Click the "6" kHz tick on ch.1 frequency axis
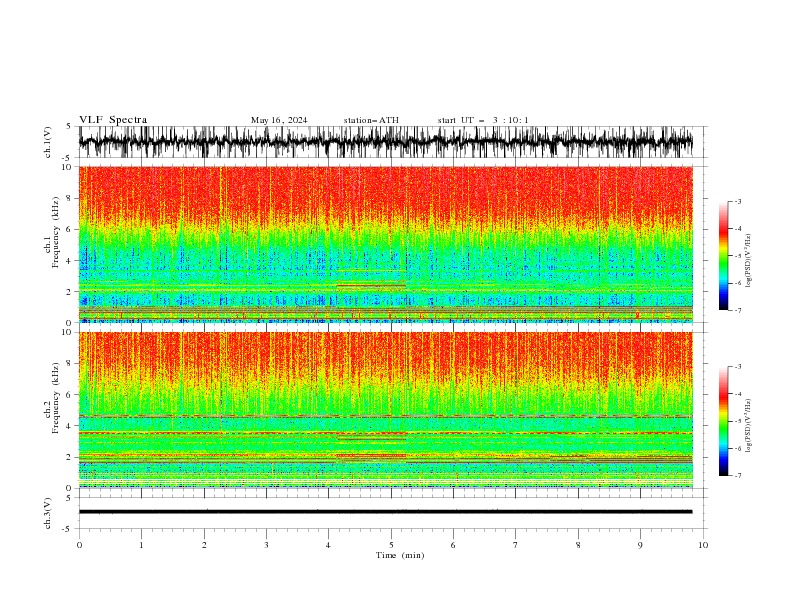Image resolution: width=792 pixels, height=612 pixels. coord(69,229)
